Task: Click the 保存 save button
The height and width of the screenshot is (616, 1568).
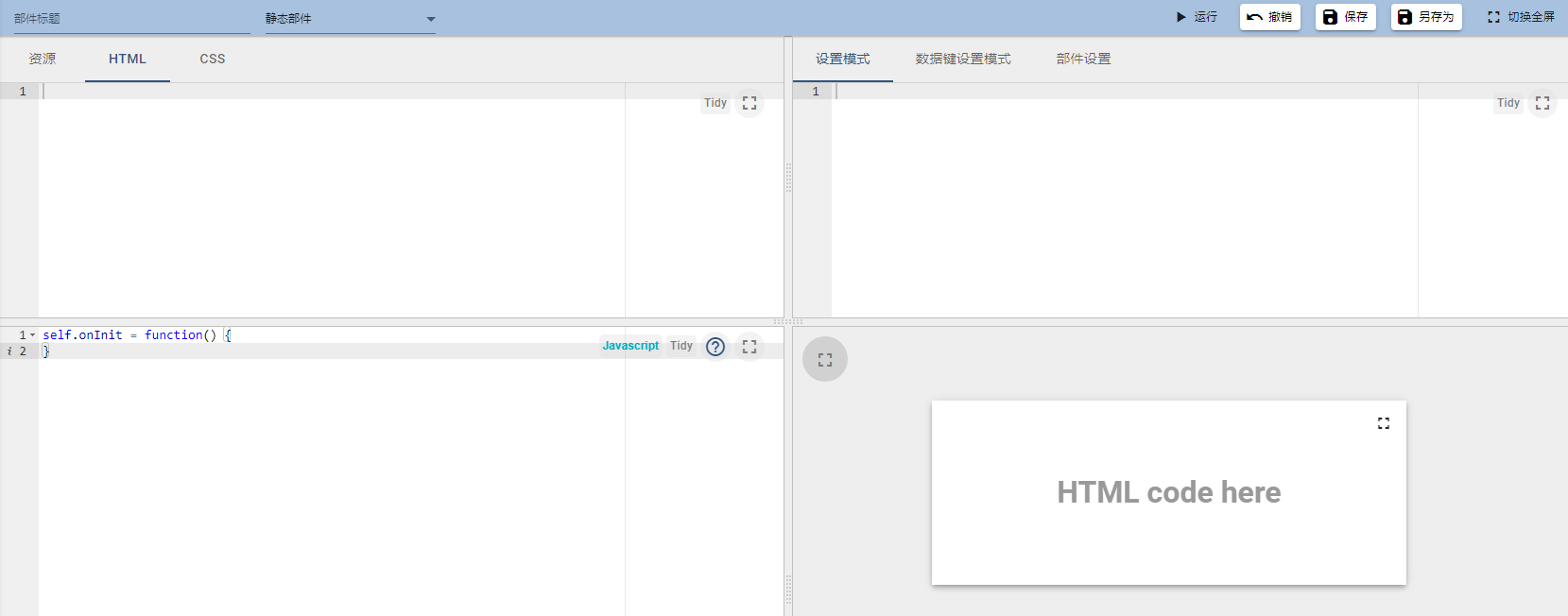Action: point(1345,17)
